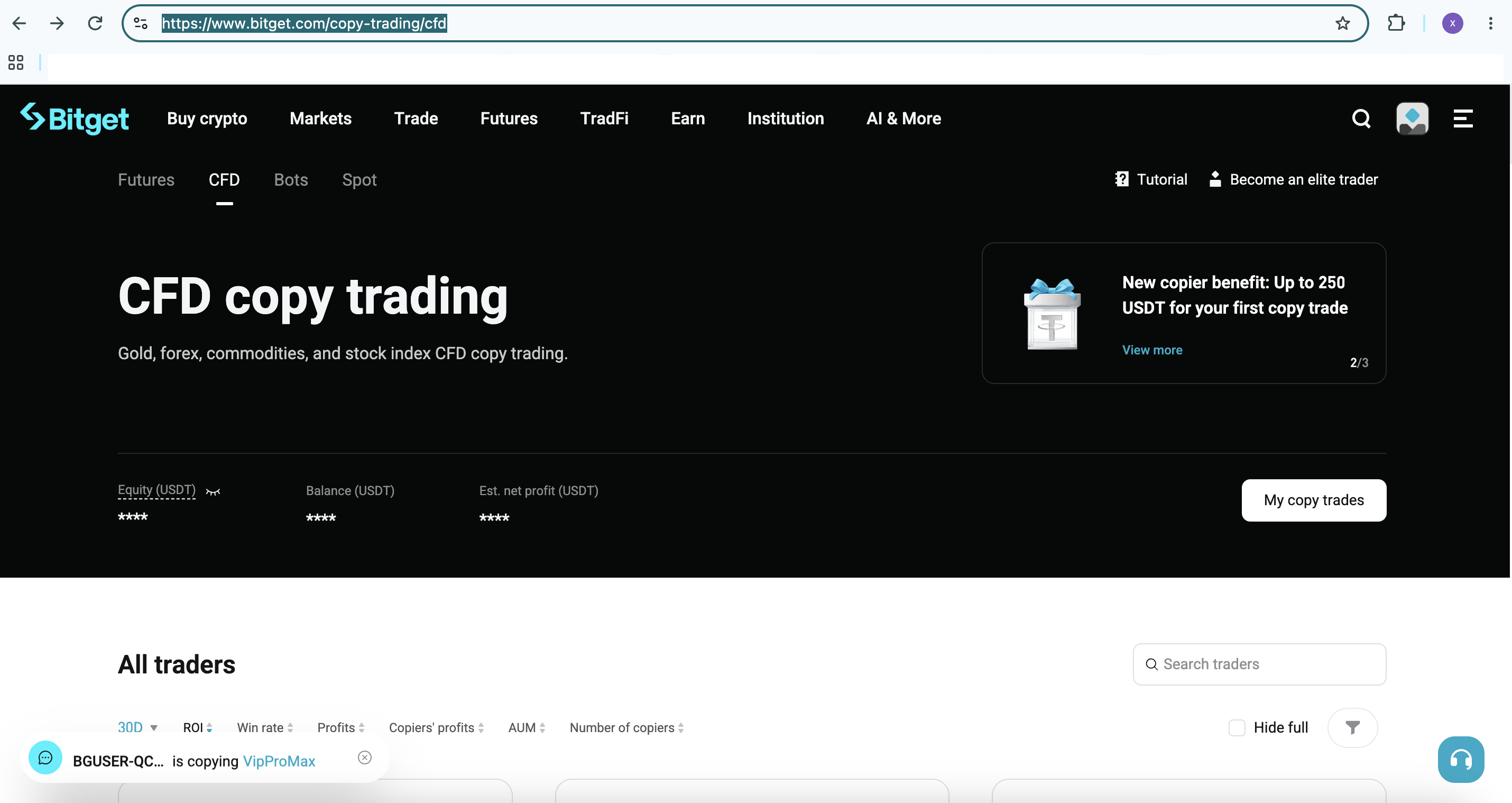Image resolution: width=1512 pixels, height=803 pixels.
Task: Sort traders by Copiers' profits
Action: (x=437, y=728)
